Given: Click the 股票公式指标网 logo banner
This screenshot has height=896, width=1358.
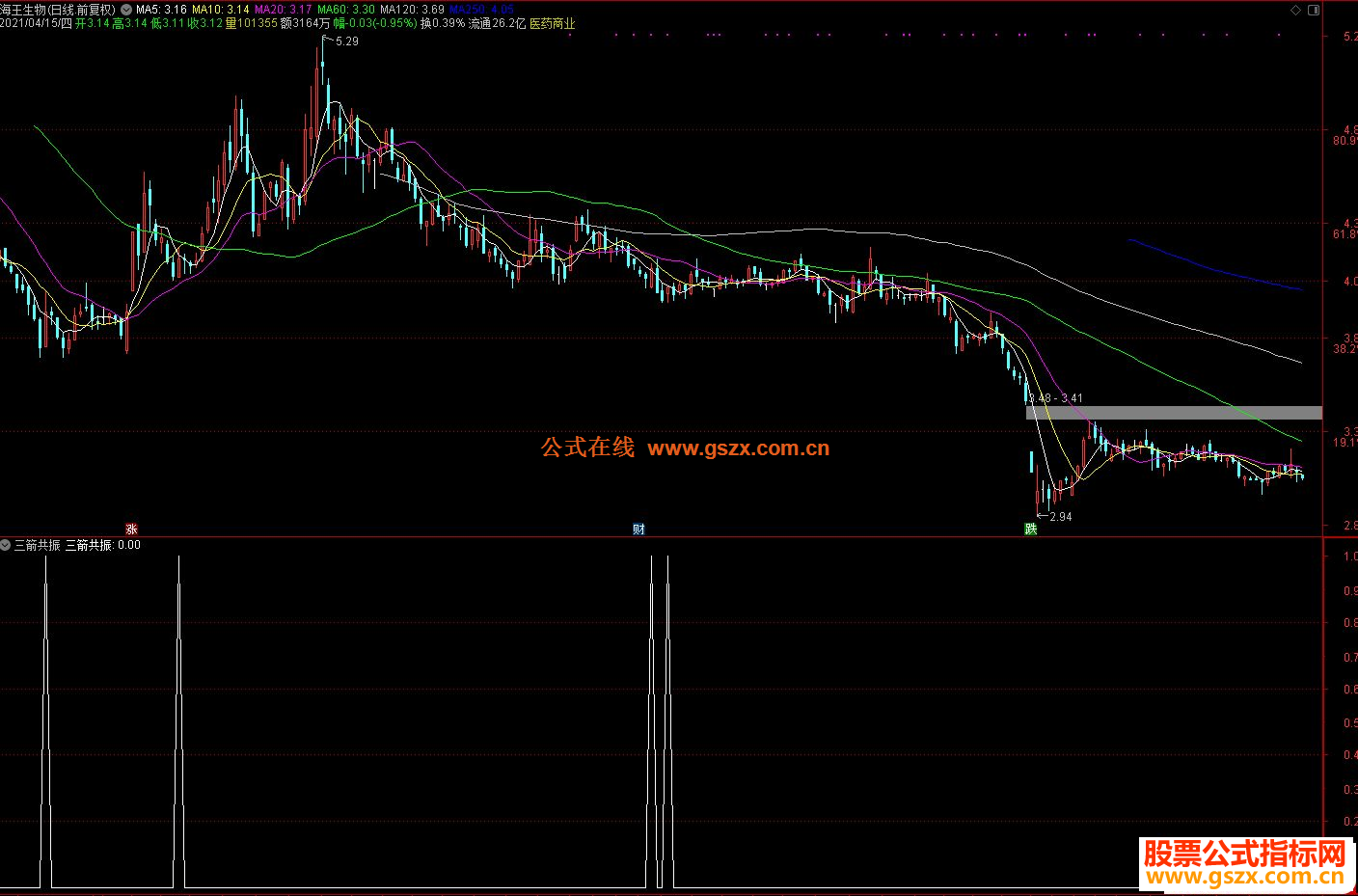Looking at the screenshot, I should tap(1244, 862).
